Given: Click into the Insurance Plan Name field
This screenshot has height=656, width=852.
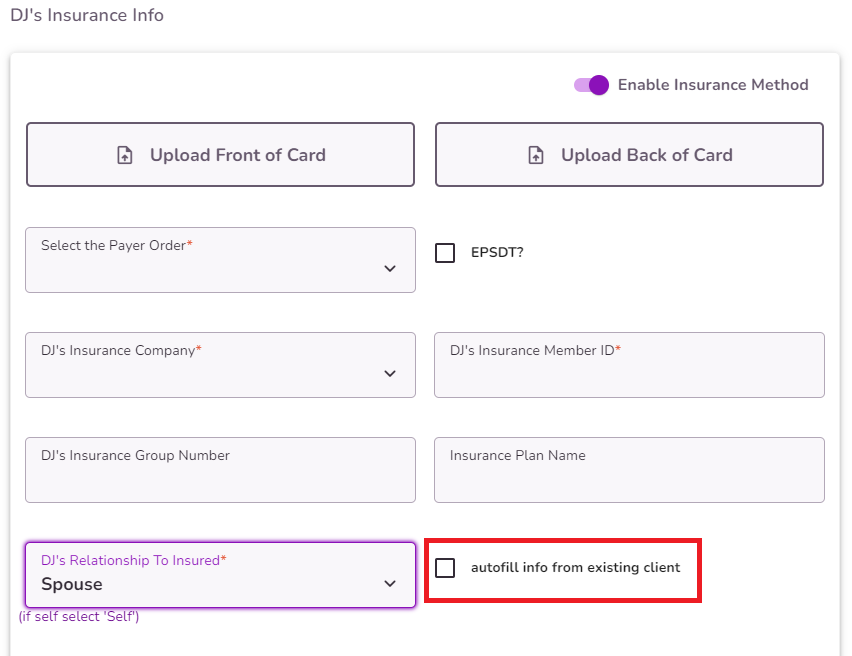Looking at the screenshot, I should [x=629, y=469].
